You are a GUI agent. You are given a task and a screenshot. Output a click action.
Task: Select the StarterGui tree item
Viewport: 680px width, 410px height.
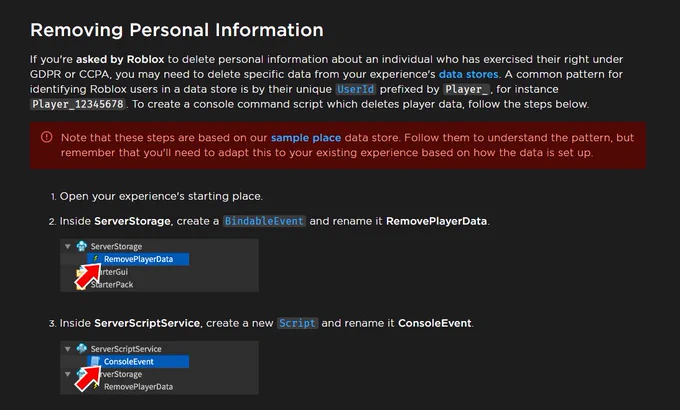tap(114, 272)
